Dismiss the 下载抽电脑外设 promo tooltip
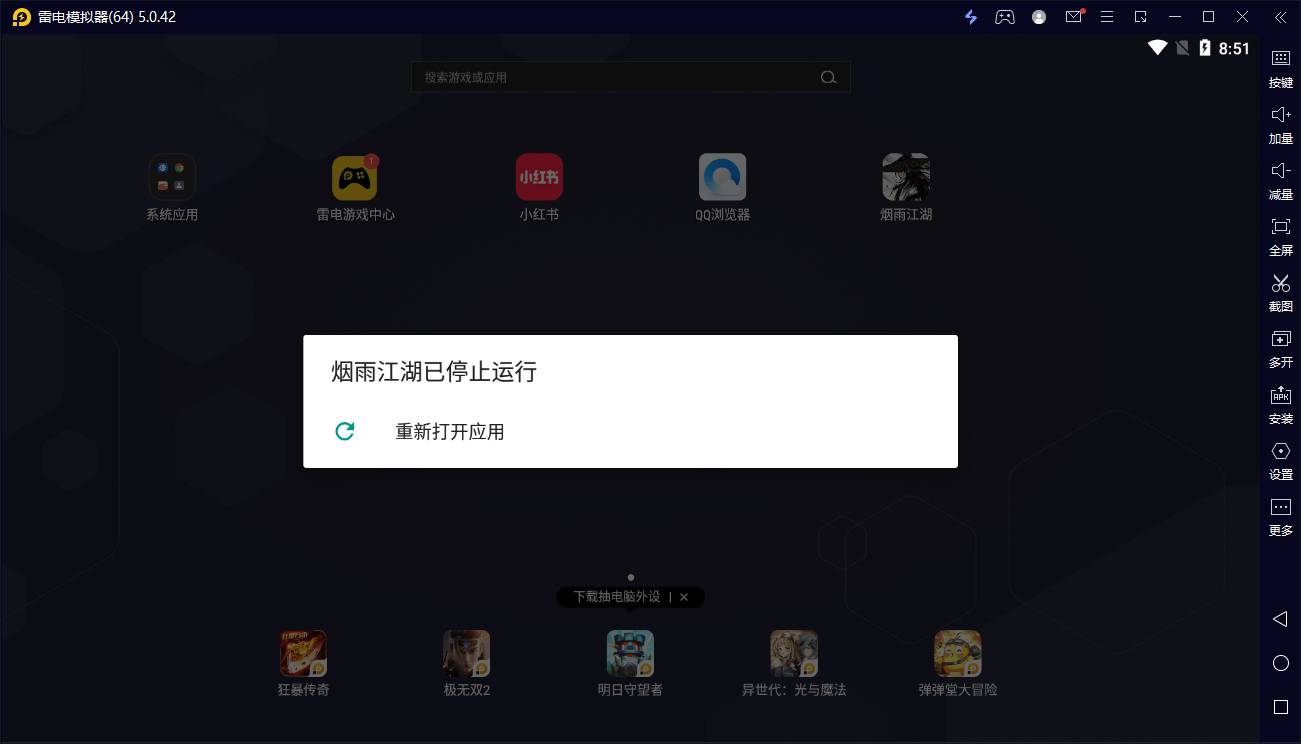The height and width of the screenshot is (744, 1301). [x=684, y=597]
